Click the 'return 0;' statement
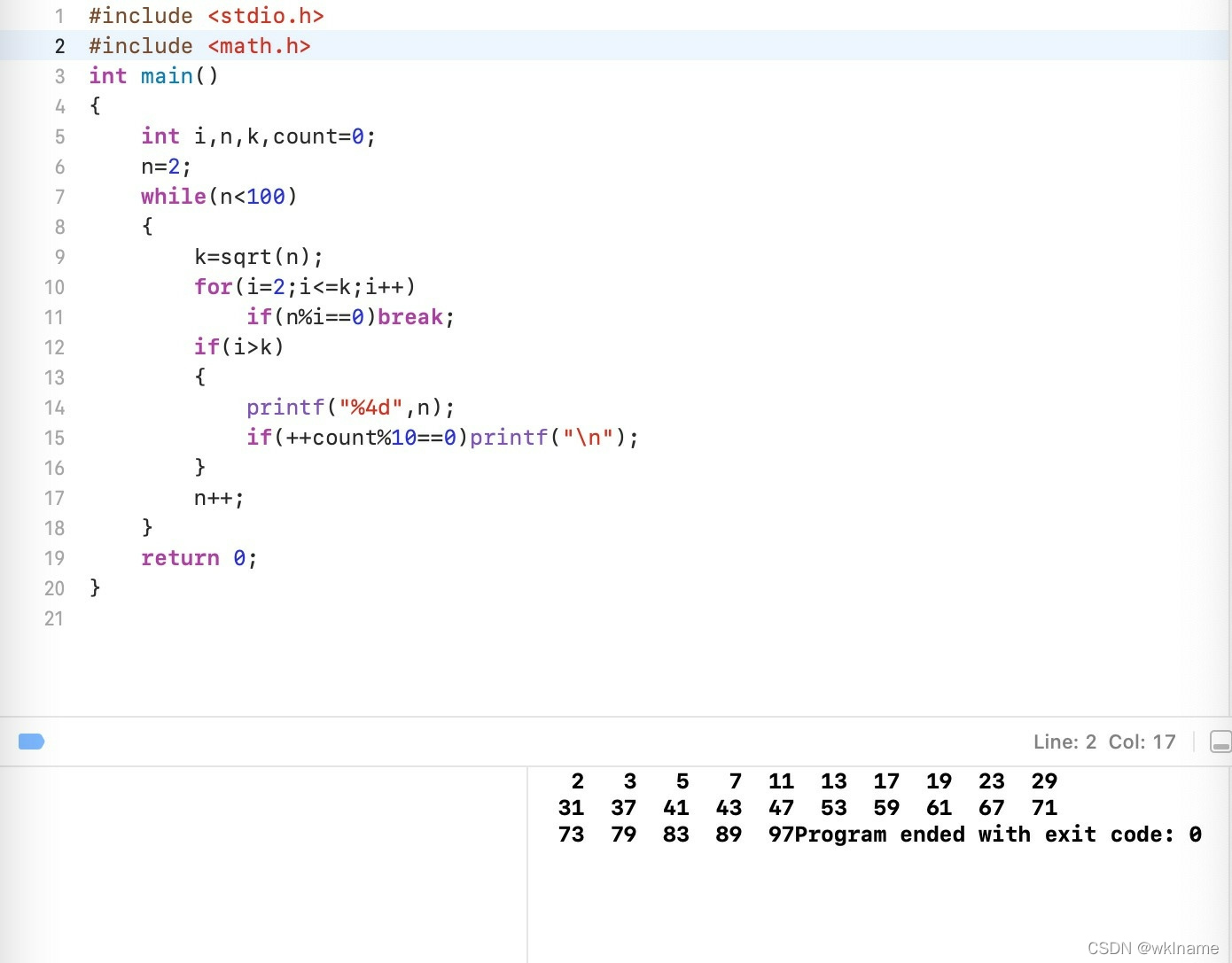The image size is (1232, 963). pos(199,558)
